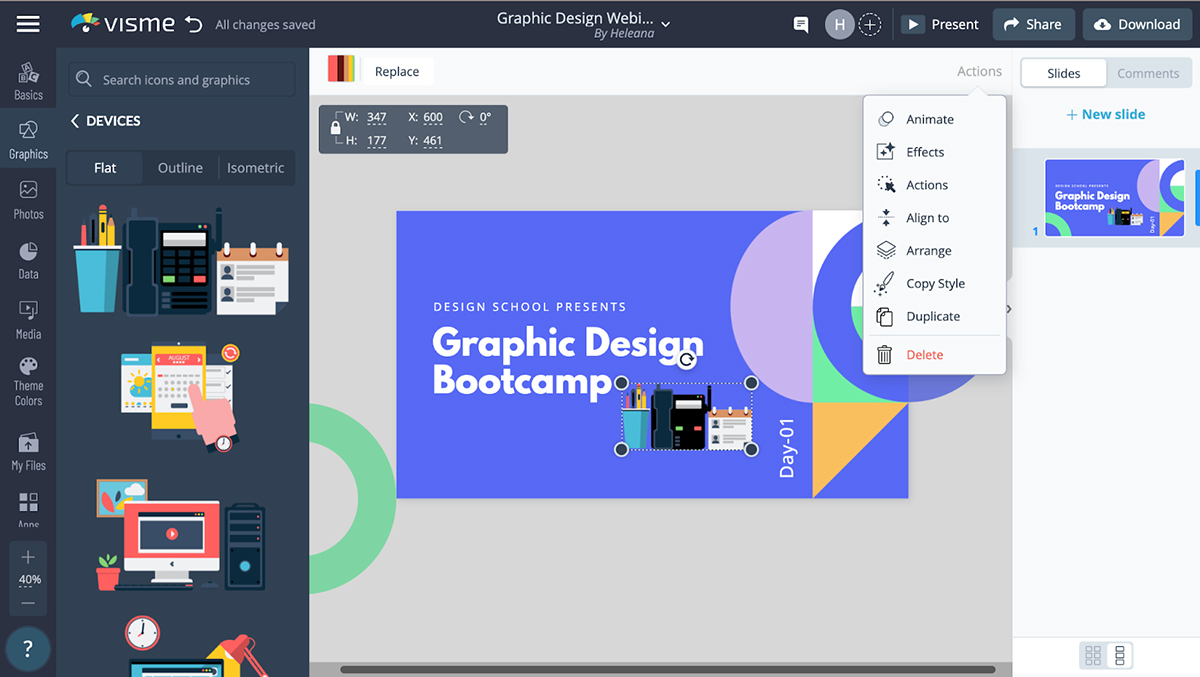Choose Duplicate from the Actions menu
Screen dimensions: 1200x677
point(932,316)
